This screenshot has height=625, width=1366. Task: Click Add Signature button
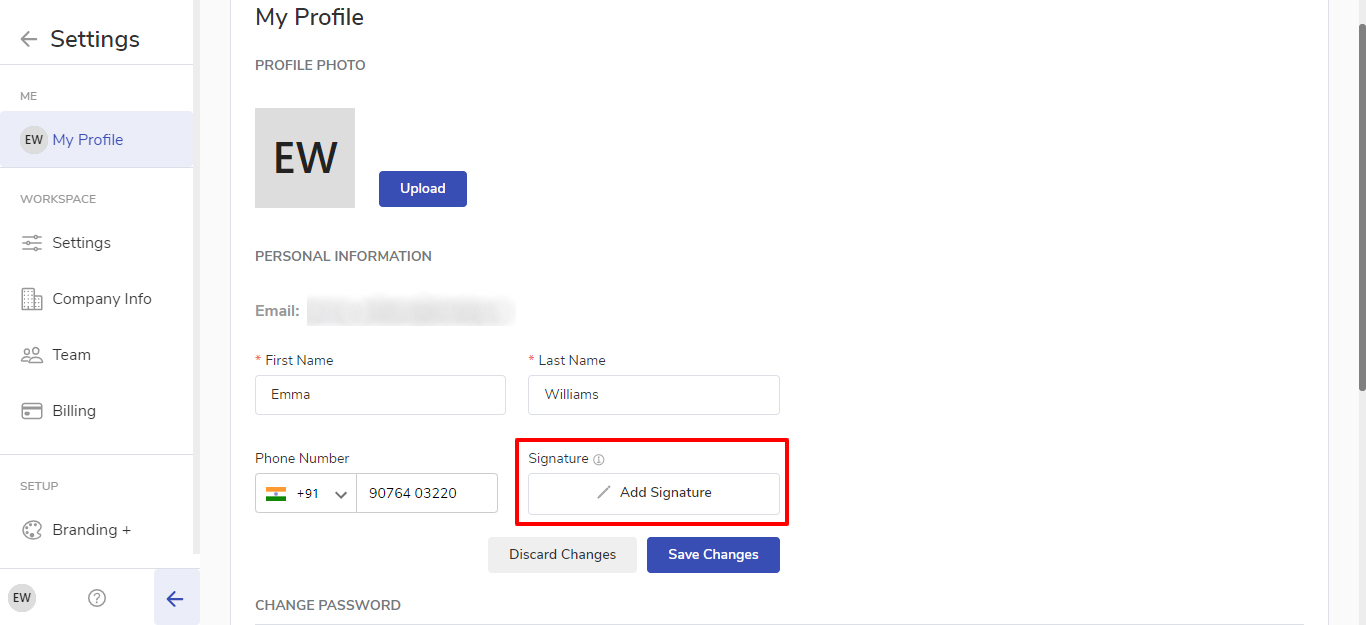pyautogui.click(x=654, y=493)
